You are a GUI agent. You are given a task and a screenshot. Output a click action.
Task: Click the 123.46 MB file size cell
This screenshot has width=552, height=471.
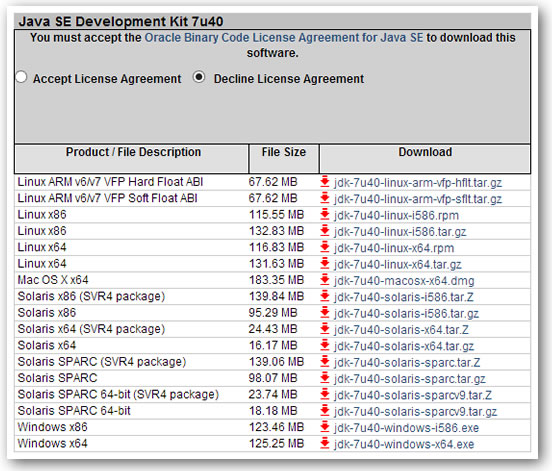(x=276, y=427)
